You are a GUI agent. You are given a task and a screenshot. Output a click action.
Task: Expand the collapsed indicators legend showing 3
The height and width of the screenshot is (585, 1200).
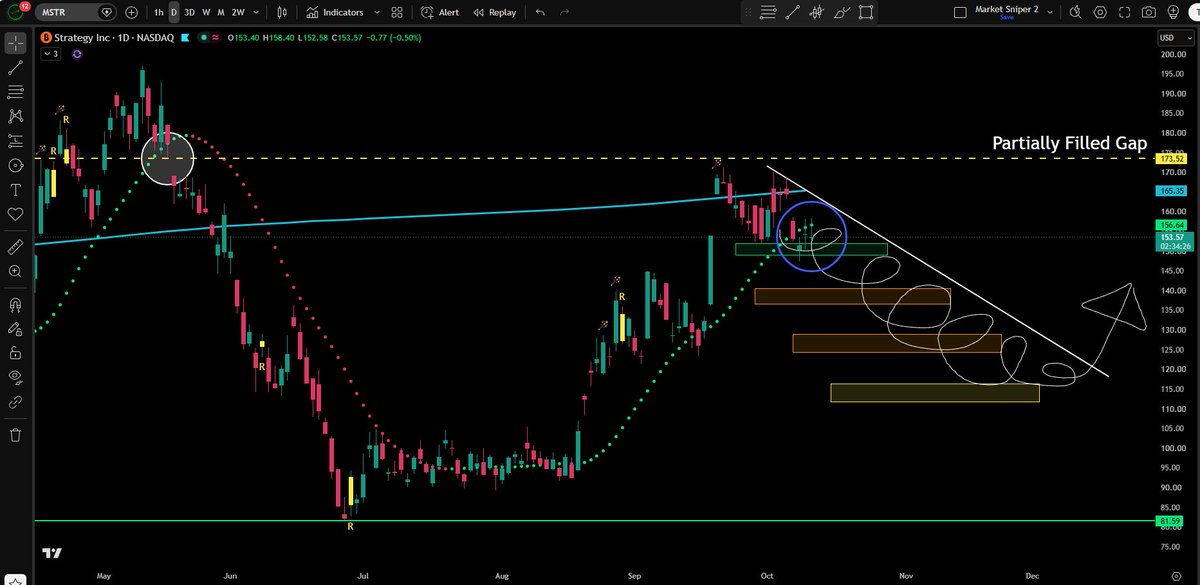pyautogui.click(x=51, y=54)
